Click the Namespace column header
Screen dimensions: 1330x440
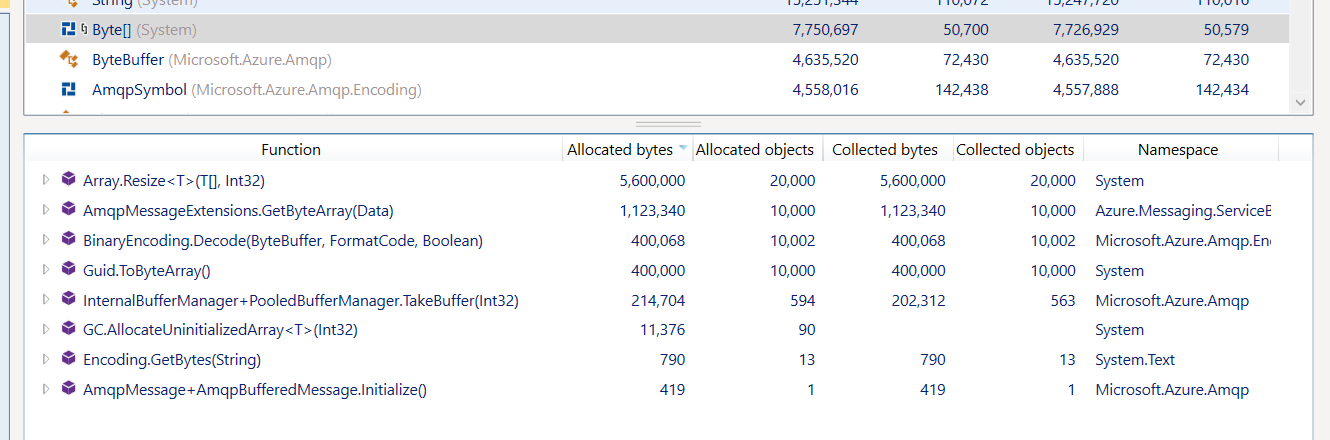[x=1177, y=150]
